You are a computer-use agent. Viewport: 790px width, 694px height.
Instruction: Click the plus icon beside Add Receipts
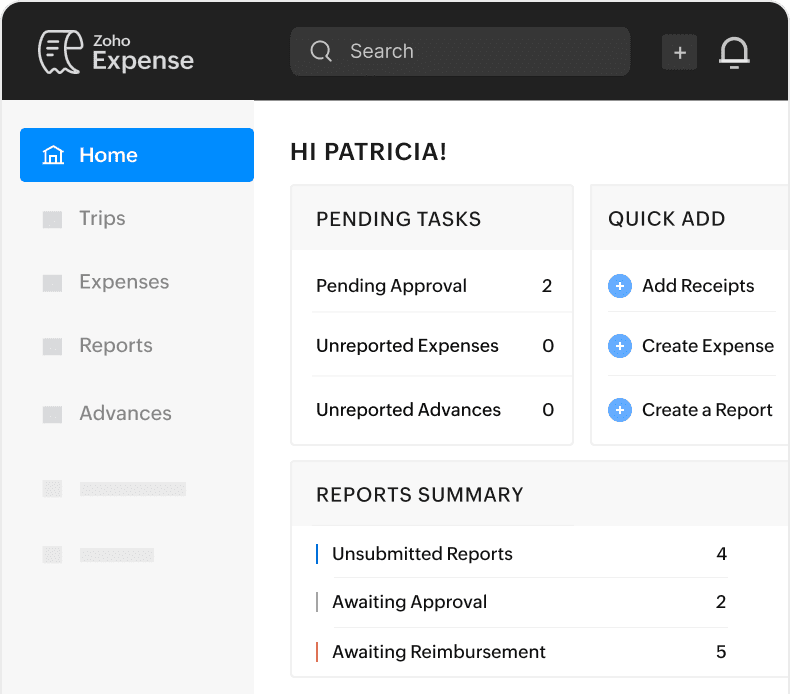tap(620, 286)
